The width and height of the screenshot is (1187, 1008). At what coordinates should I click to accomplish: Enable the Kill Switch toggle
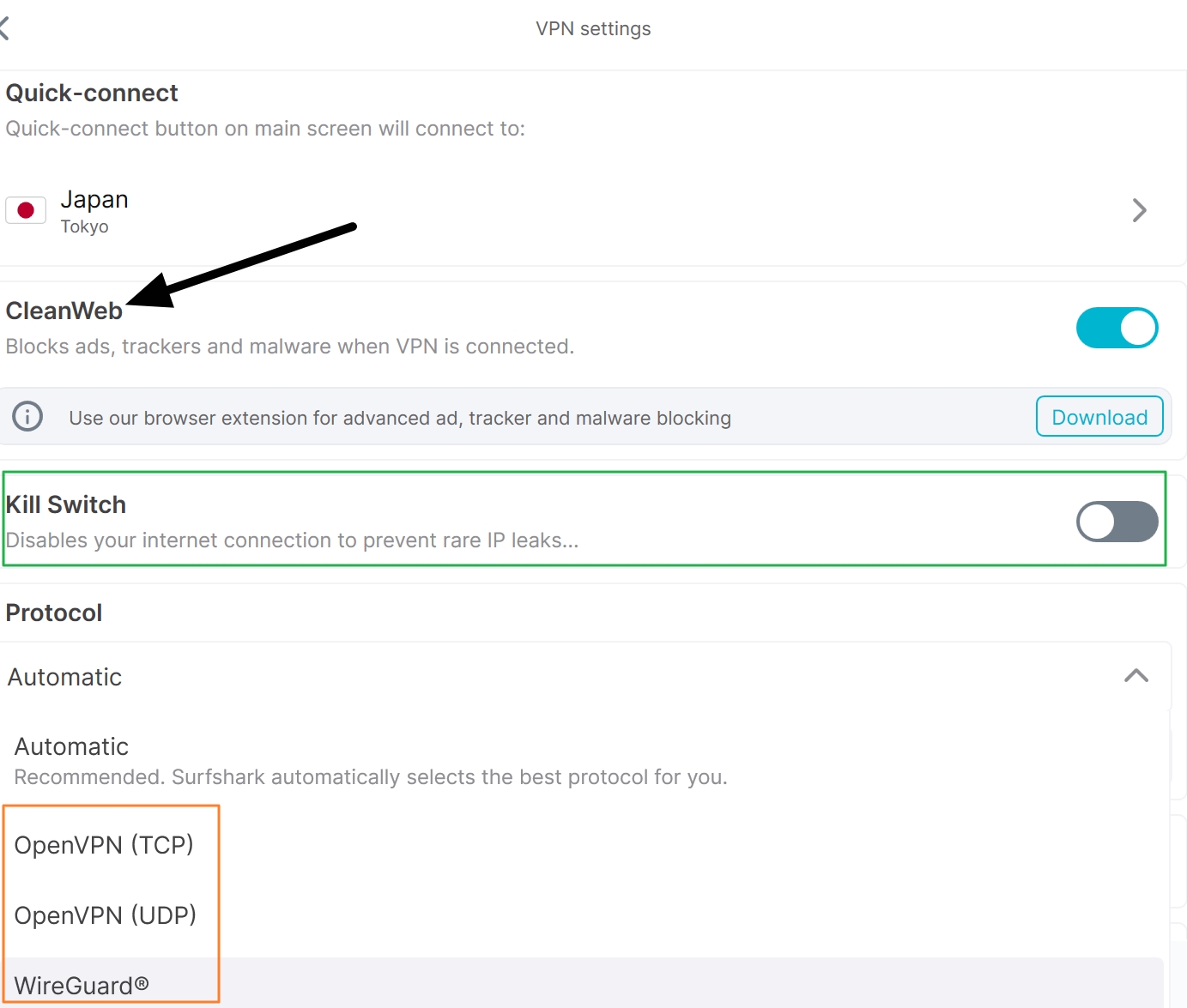[x=1117, y=522]
